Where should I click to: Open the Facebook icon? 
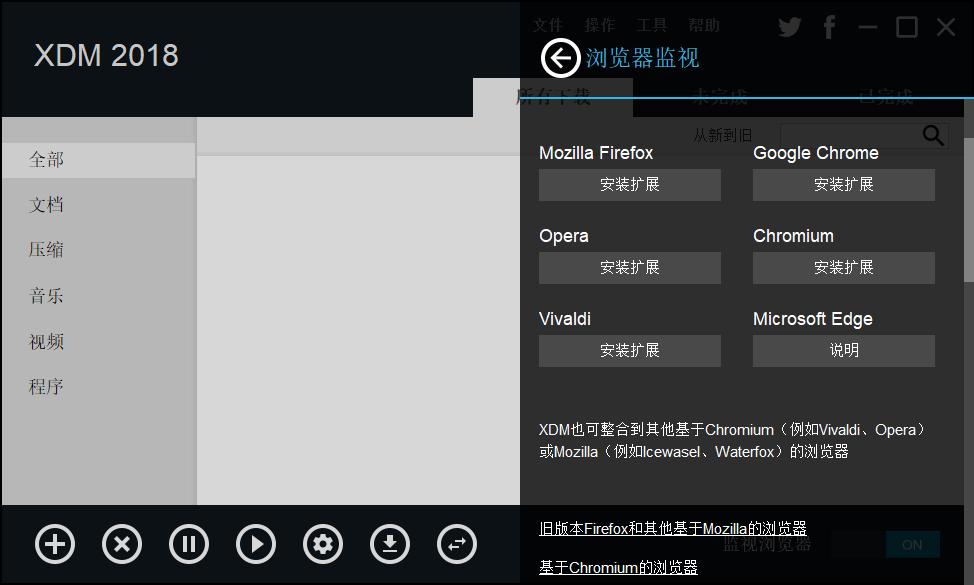coord(829,27)
